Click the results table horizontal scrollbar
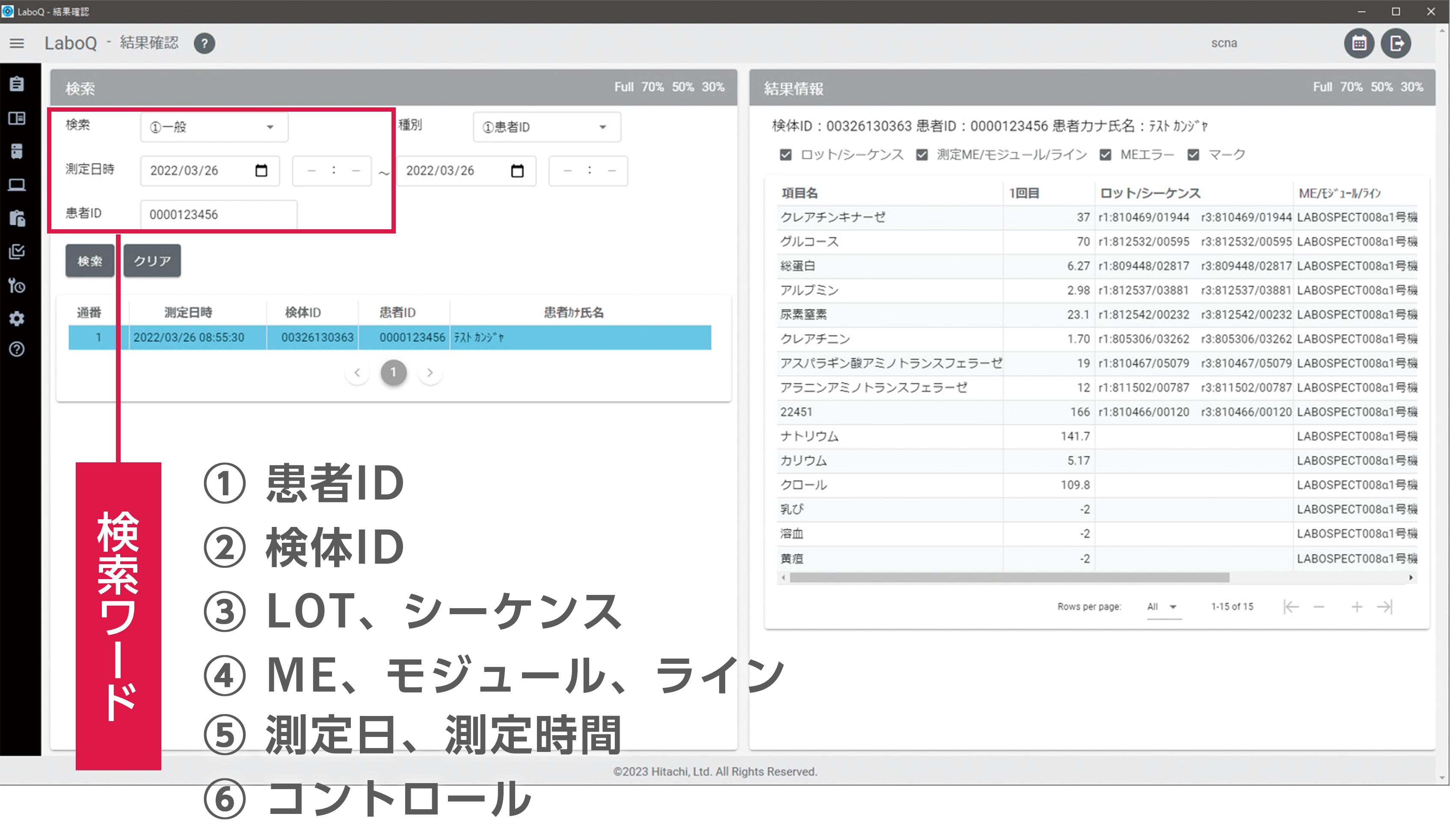 tap(1009, 578)
